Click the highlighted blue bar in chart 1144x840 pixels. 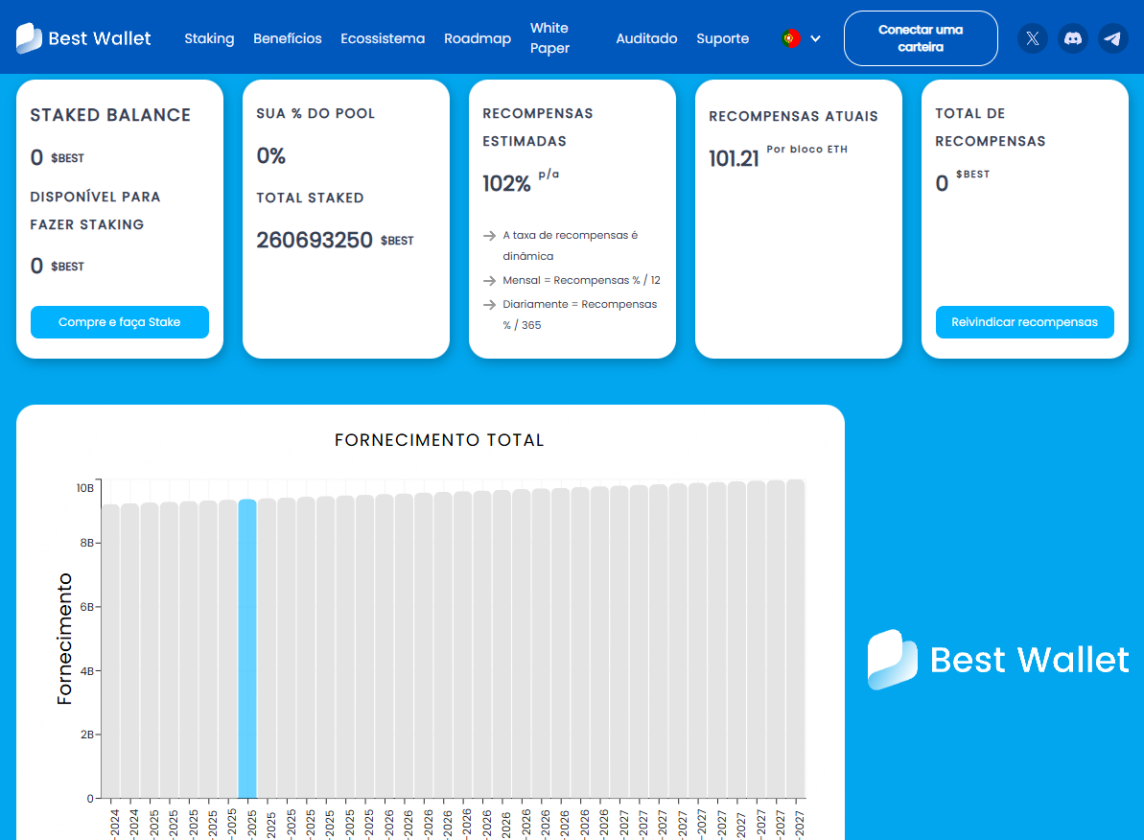tap(247, 649)
